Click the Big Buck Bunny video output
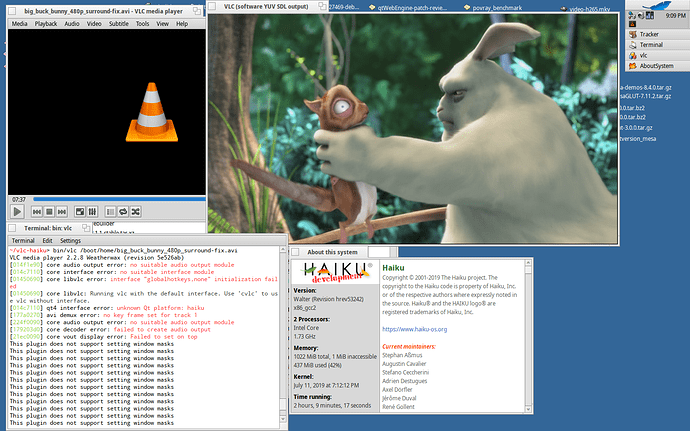Image resolution: width=690 pixels, height=431 pixels. [x=413, y=128]
